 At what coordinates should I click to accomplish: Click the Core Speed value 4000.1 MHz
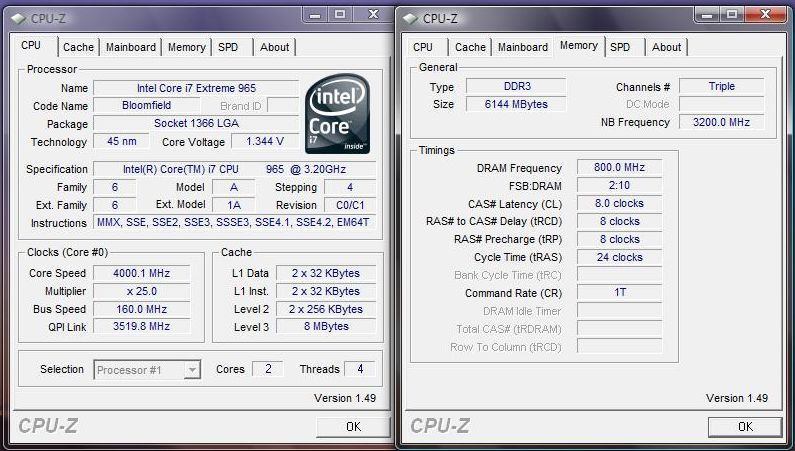click(141, 273)
